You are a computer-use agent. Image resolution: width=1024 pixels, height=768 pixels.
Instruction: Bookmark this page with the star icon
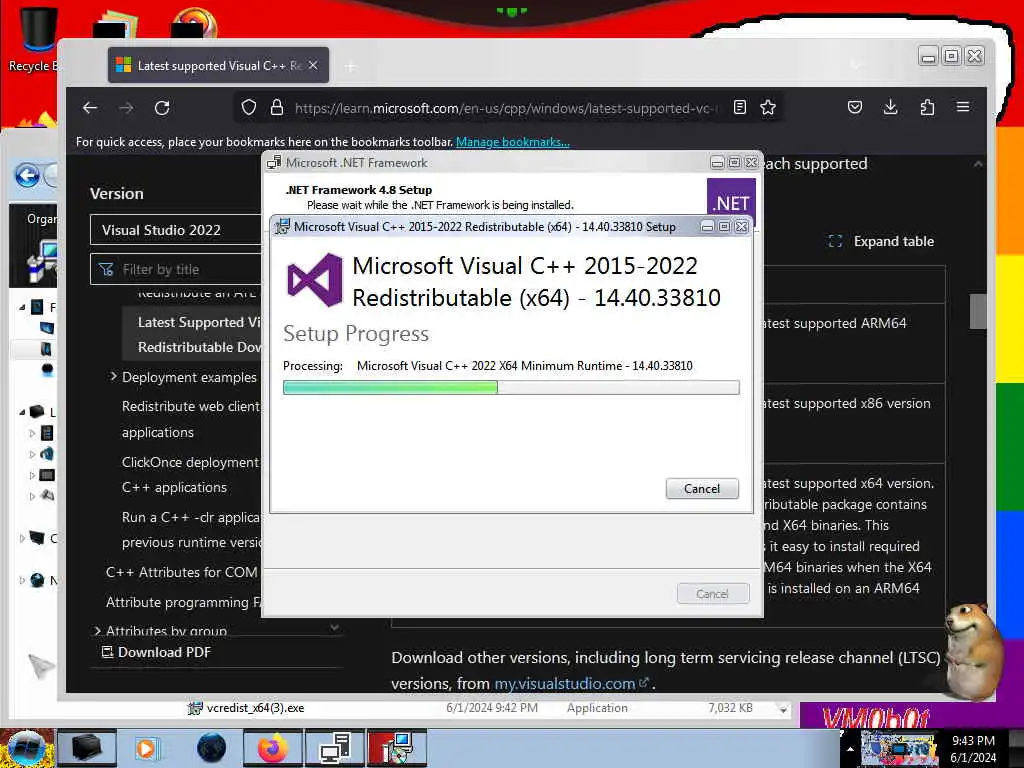(768, 108)
